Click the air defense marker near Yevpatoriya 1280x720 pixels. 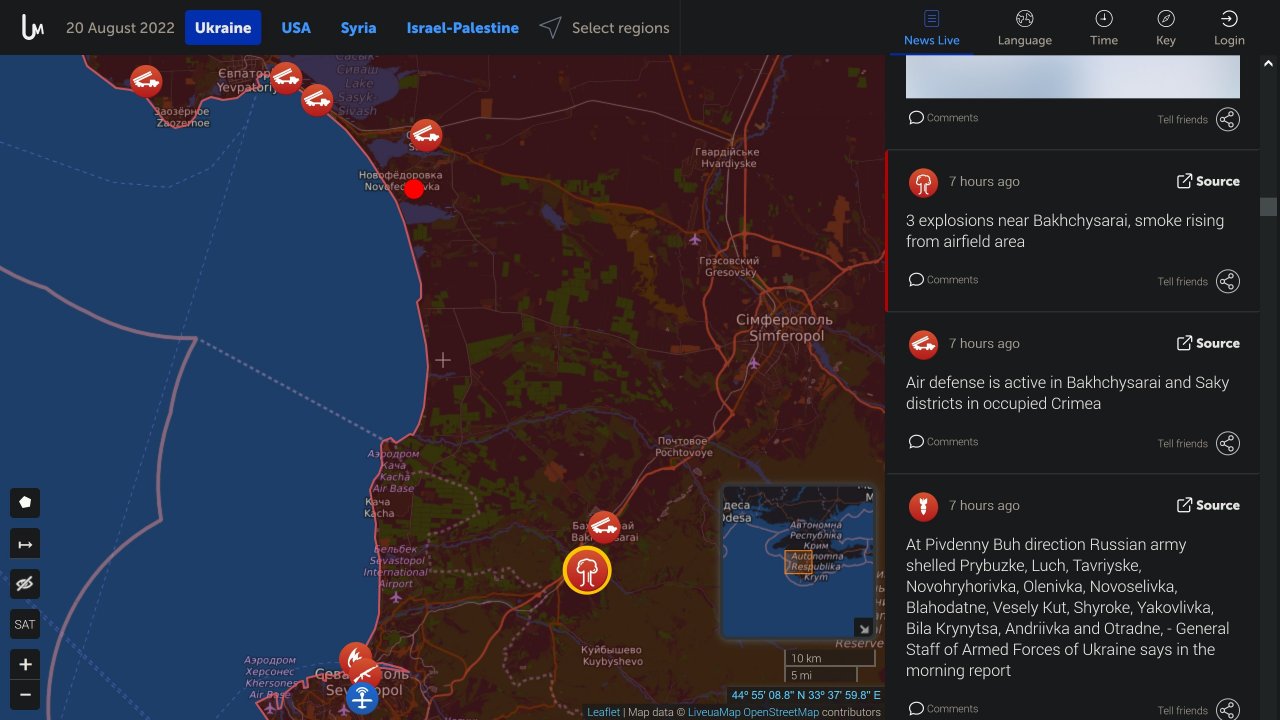click(286, 77)
